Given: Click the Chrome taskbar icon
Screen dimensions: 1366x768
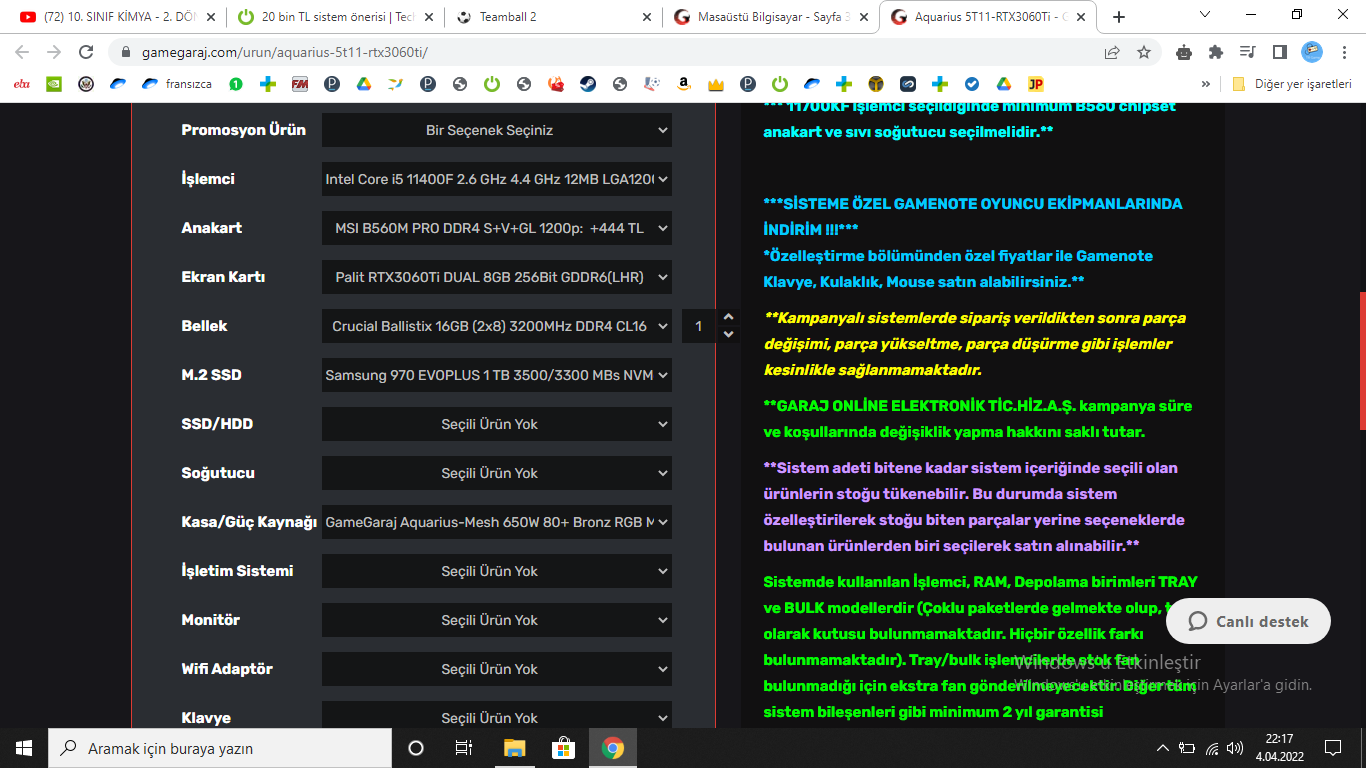Looking at the screenshot, I should [x=612, y=748].
